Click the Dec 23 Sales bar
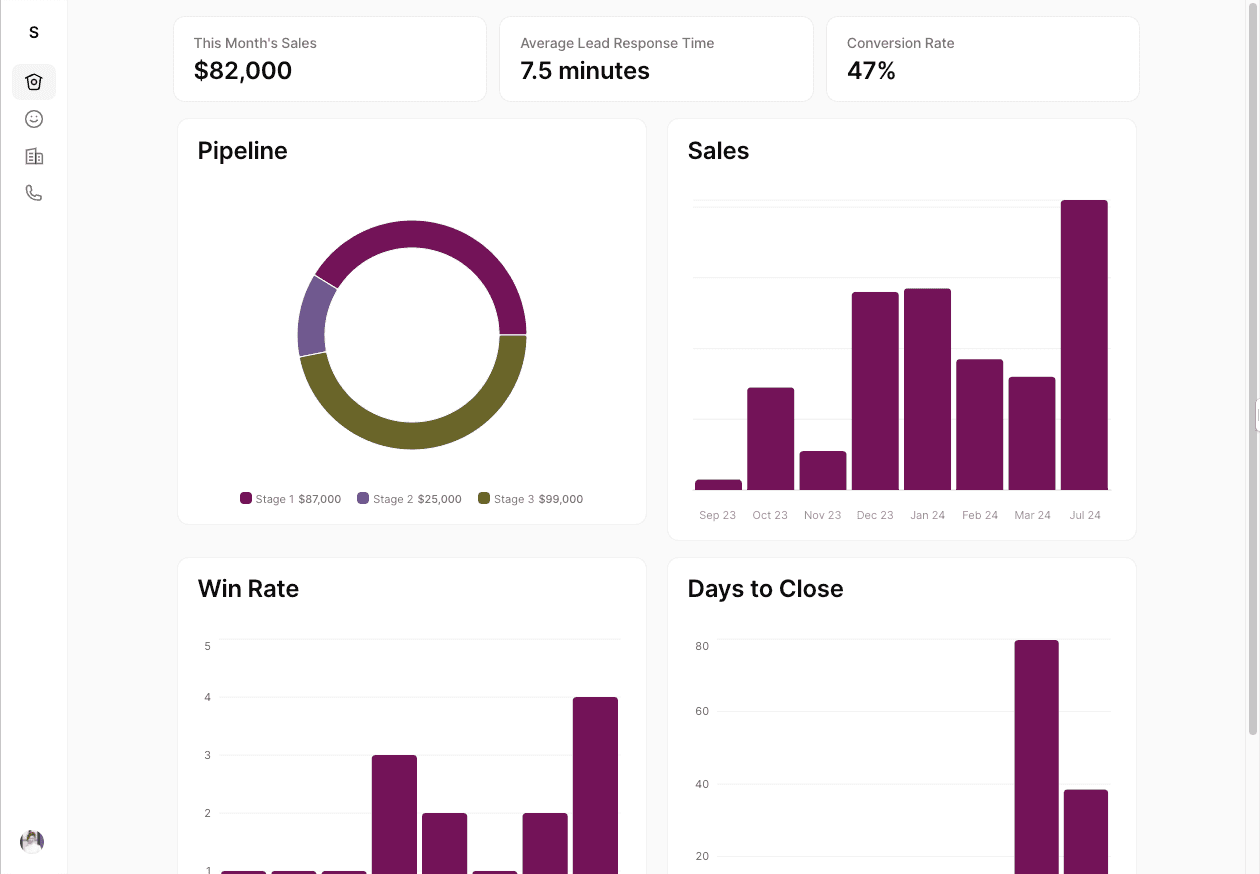Viewport: 1260px width, 874px height. coord(875,391)
